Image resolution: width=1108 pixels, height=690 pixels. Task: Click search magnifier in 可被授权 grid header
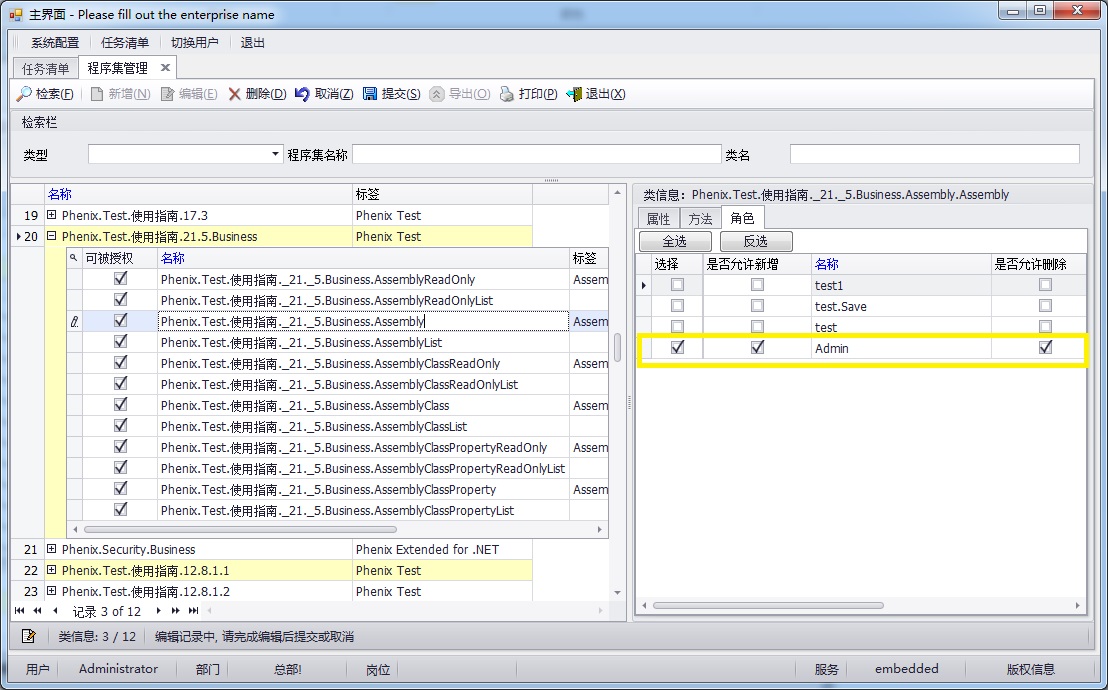73,258
